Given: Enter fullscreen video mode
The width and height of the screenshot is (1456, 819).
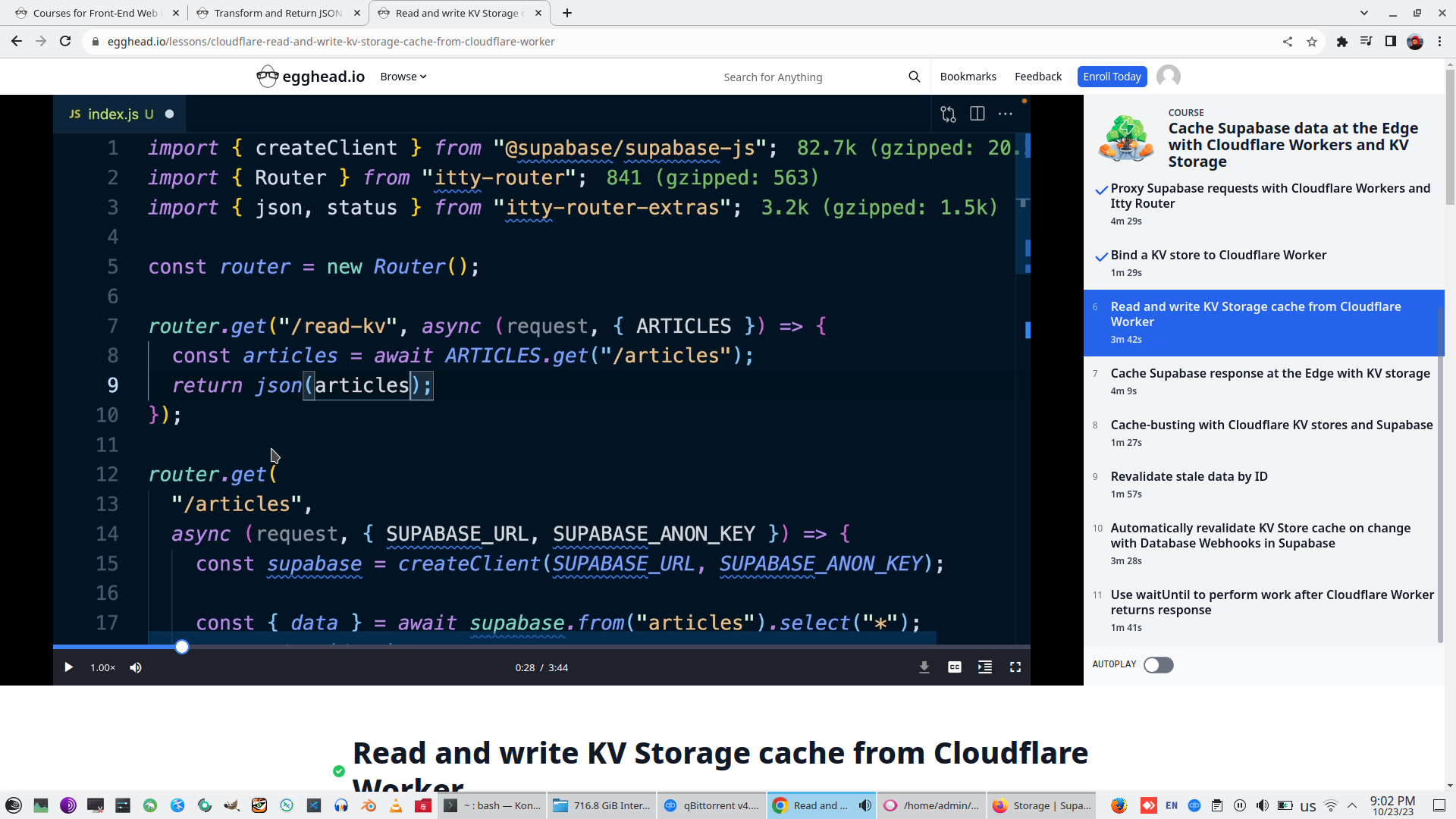Looking at the screenshot, I should (1015, 667).
